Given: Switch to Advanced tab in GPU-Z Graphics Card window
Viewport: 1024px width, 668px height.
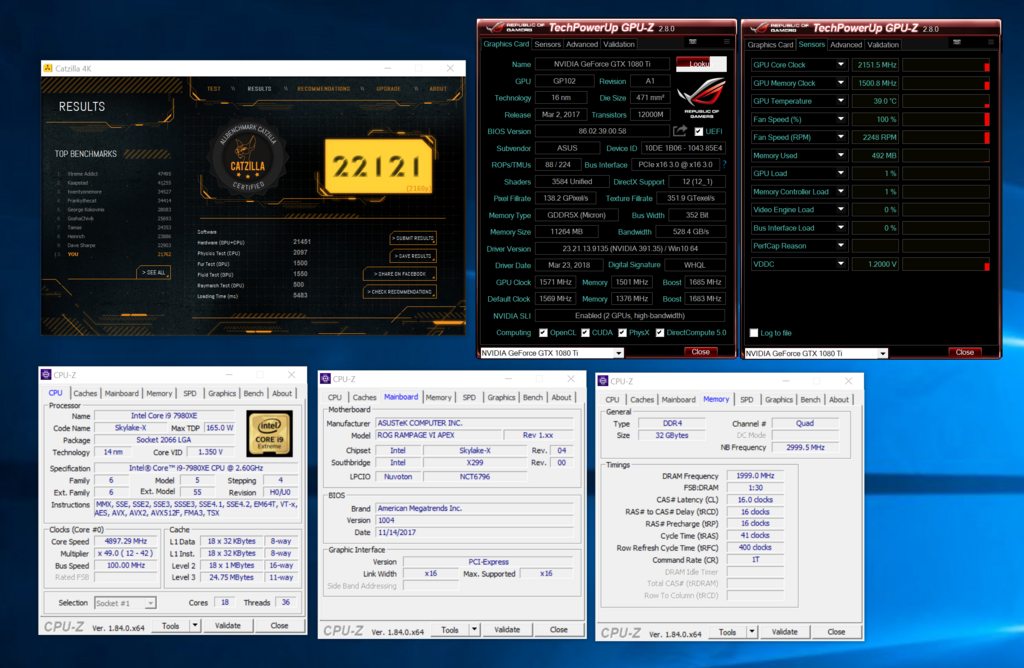Looking at the screenshot, I should click(x=581, y=44).
